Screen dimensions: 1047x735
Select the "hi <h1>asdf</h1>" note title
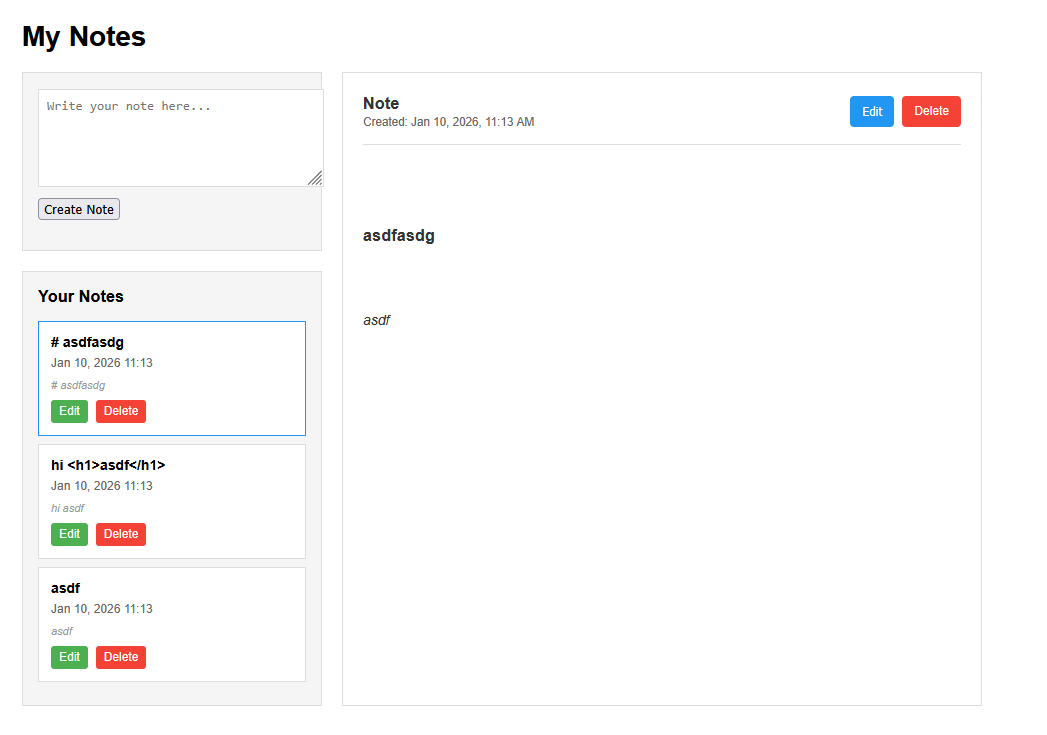click(108, 465)
